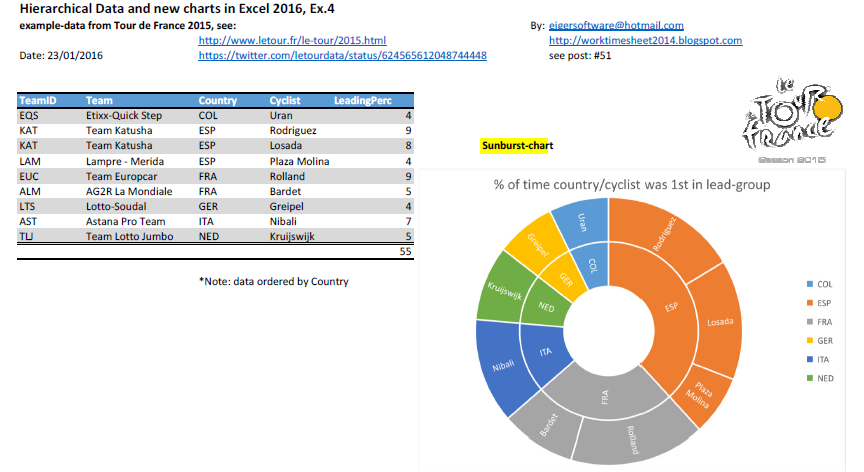Screen dimensions: 864x472
Task: Click the AG2R La Mondiale cell
Action: pos(129,191)
